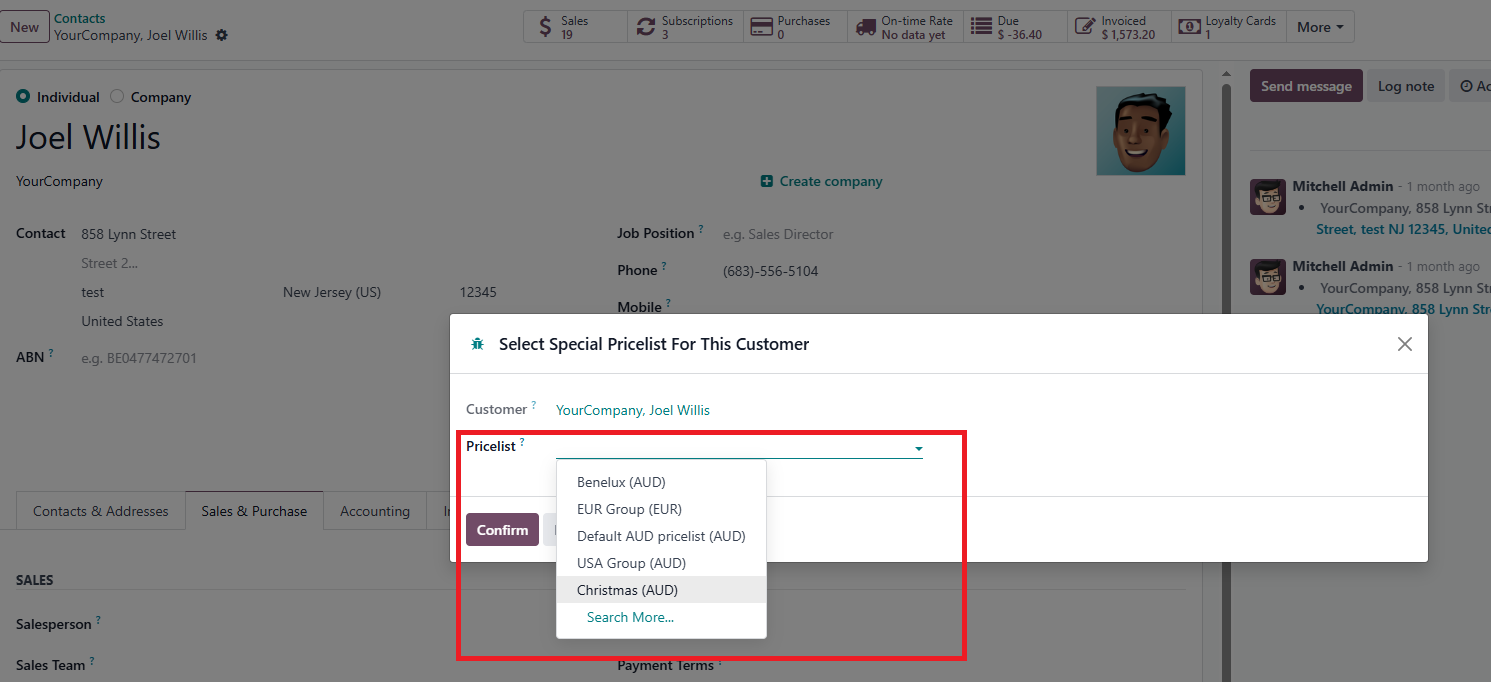Click the Invoiced pencil-square icon
1491x682 pixels.
[x=1085, y=27]
